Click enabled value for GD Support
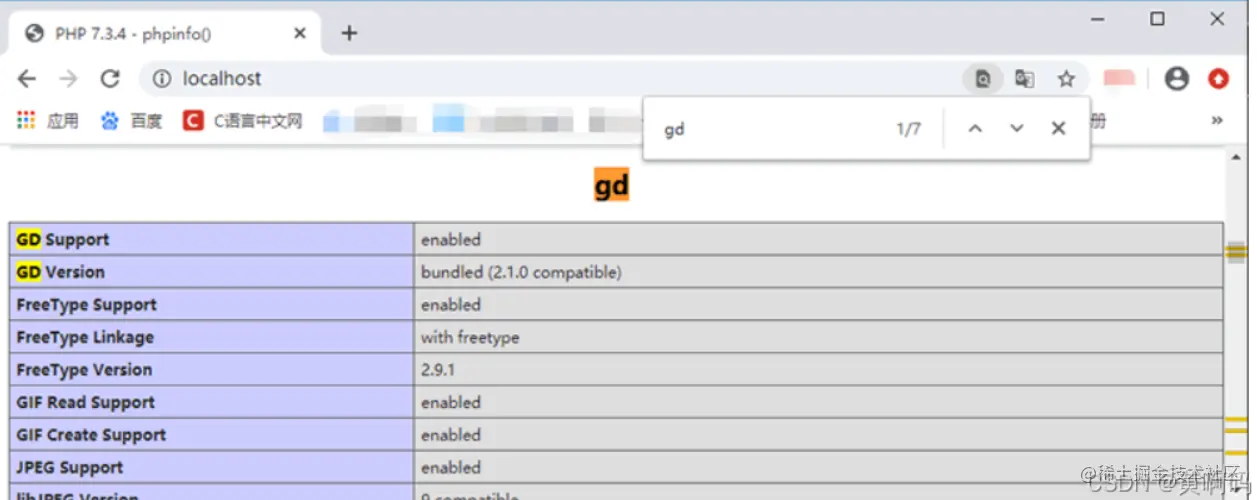This screenshot has width=1257, height=500. [451, 240]
